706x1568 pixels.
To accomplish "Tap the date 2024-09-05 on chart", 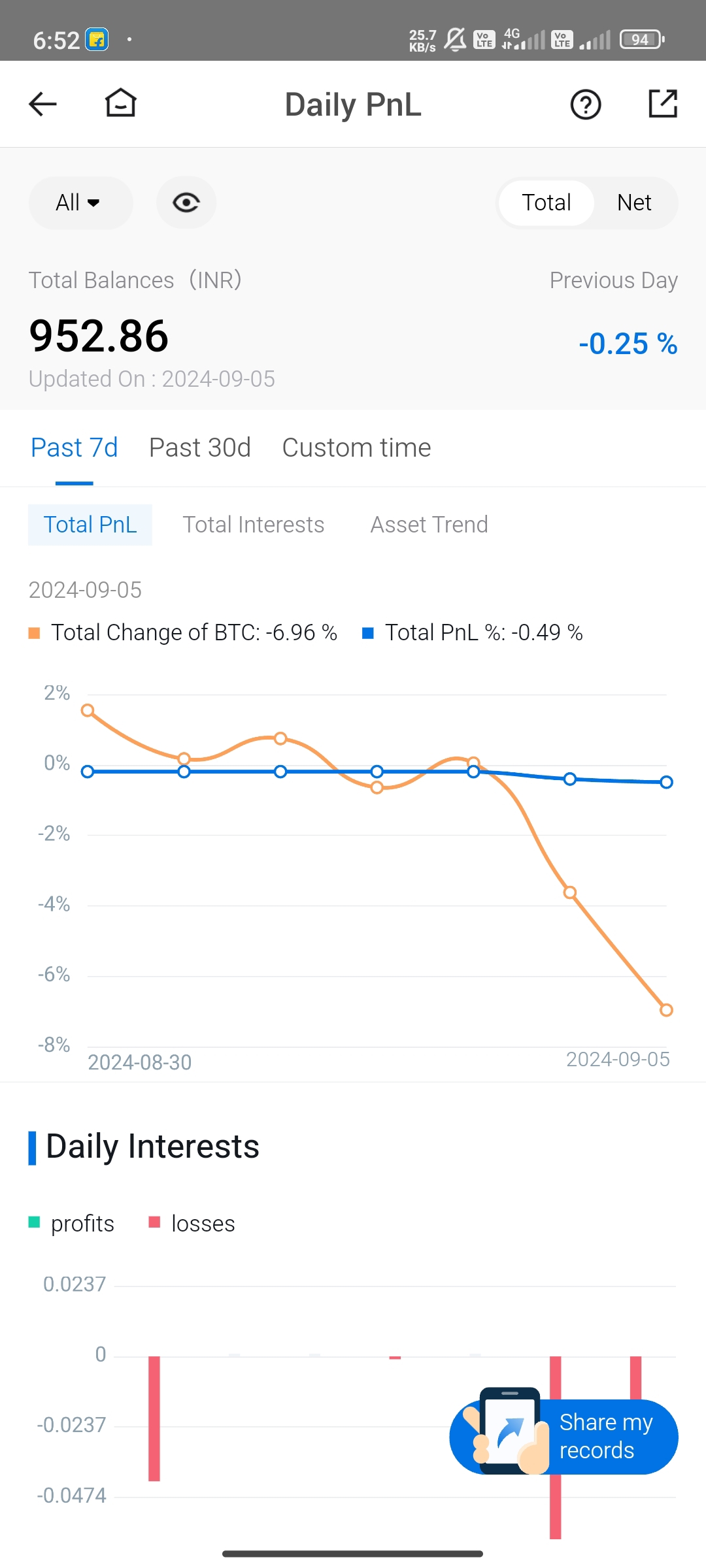I will click(x=618, y=1059).
